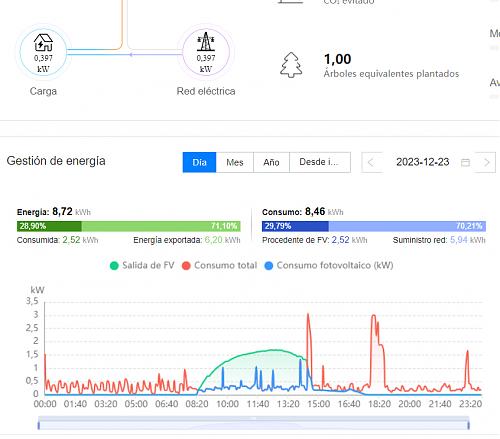Click the Gestión de energía heading
500x439 pixels.
pyautogui.click(x=56, y=161)
